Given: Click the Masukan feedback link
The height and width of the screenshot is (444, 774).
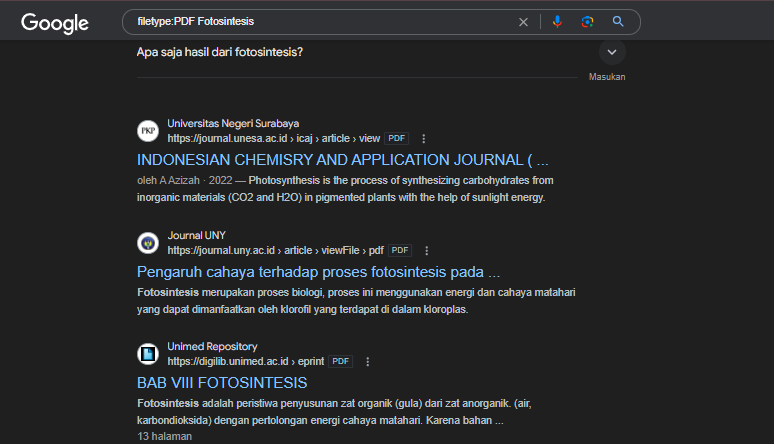Looking at the screenshot, I should coord(607,77).
